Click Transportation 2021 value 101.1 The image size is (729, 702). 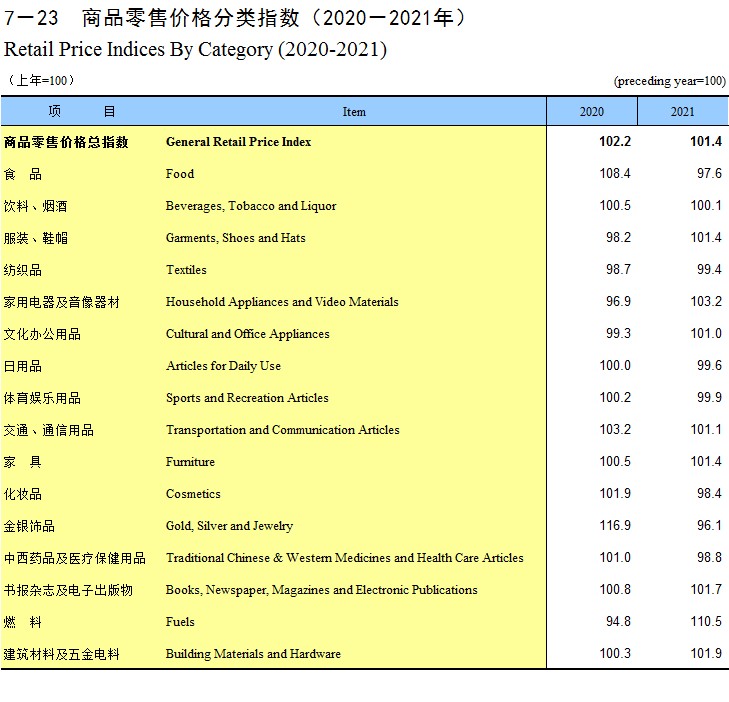click(x=706, y=430)
